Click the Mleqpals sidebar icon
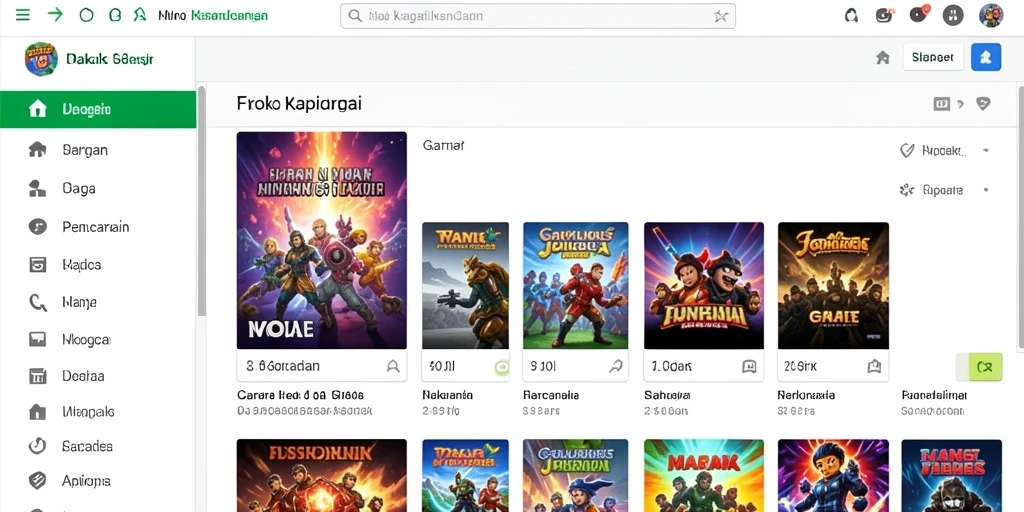 click(37, 412)
